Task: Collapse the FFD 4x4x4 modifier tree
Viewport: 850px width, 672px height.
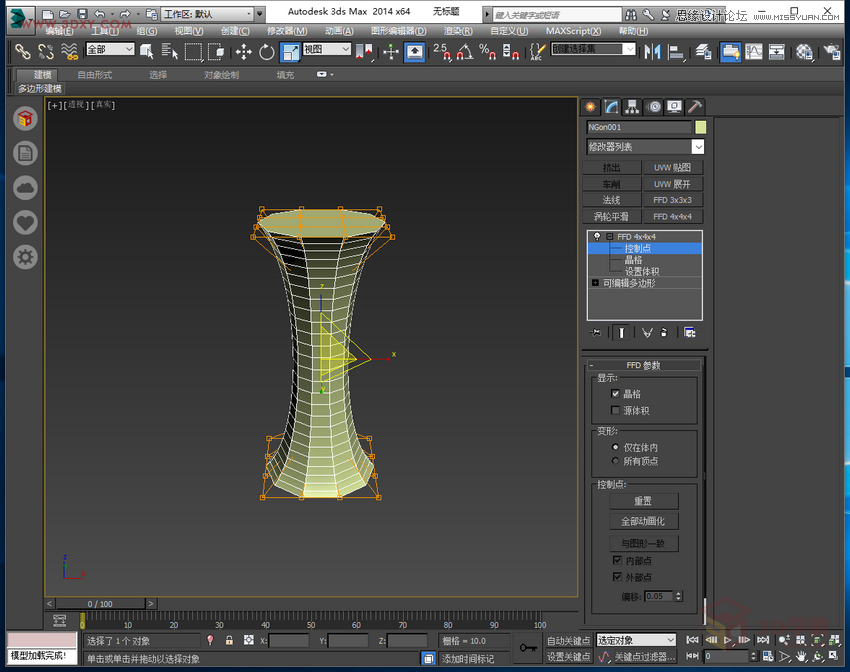Action: (x=610, y=236)
